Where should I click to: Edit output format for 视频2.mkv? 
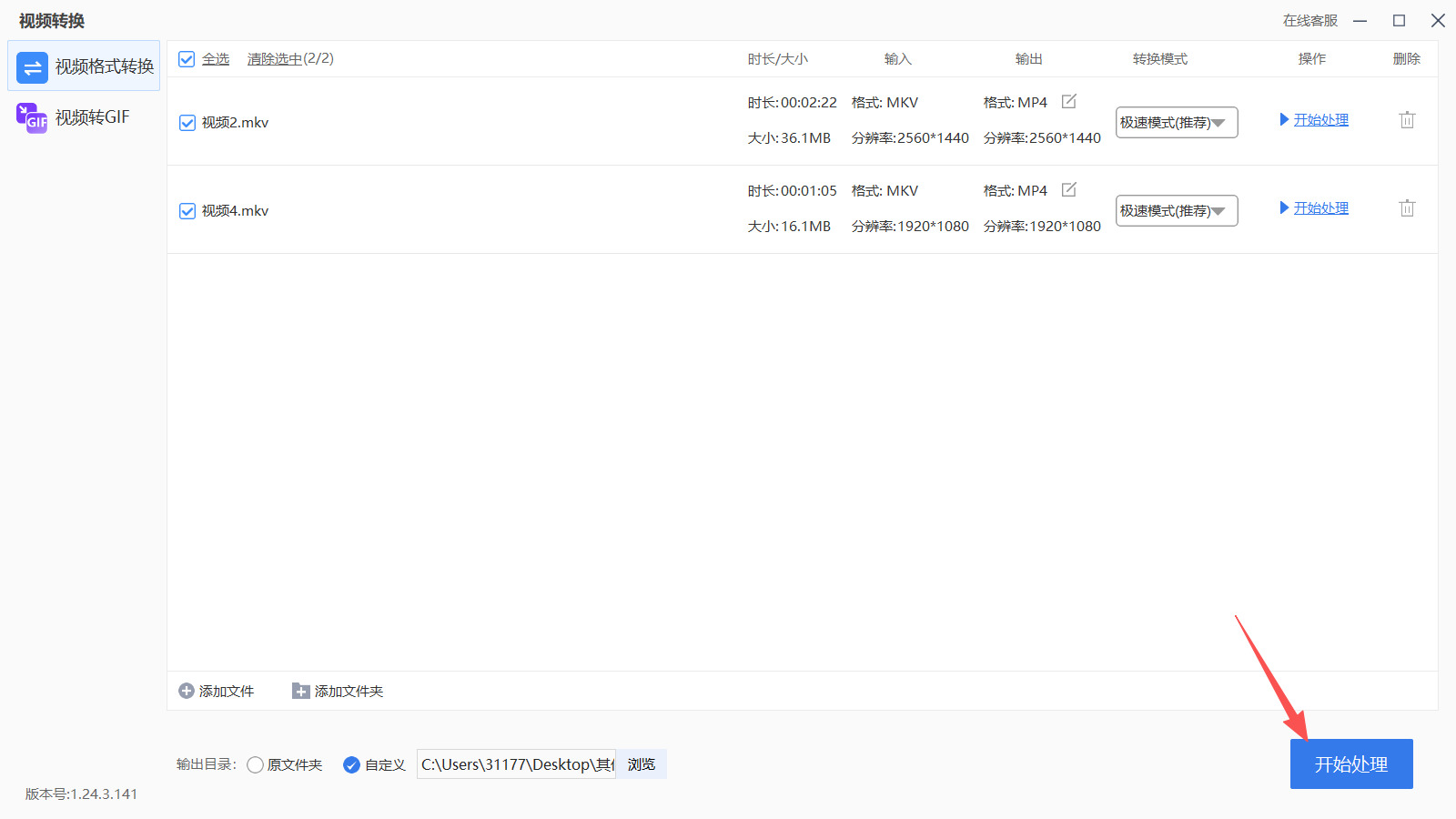coord(1069,101)
